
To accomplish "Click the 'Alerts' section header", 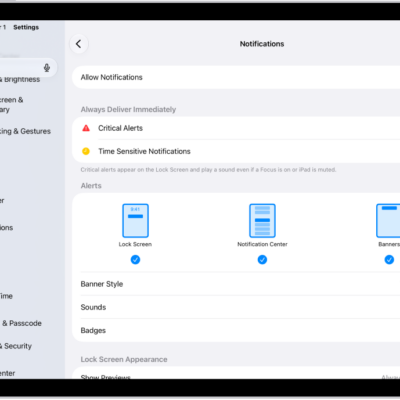I will point(91,186).
